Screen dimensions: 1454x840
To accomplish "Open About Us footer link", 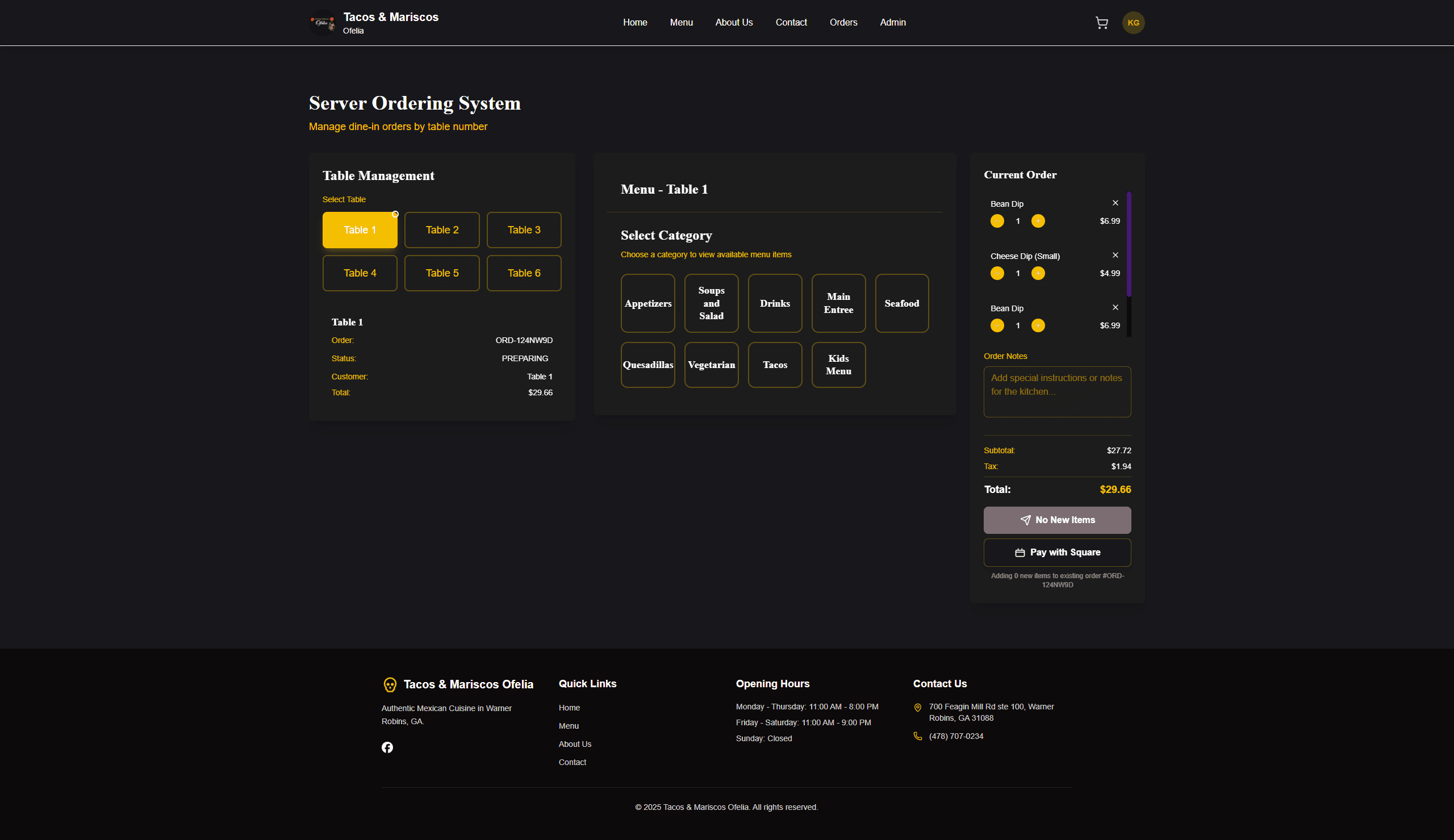I will [574, 743].
